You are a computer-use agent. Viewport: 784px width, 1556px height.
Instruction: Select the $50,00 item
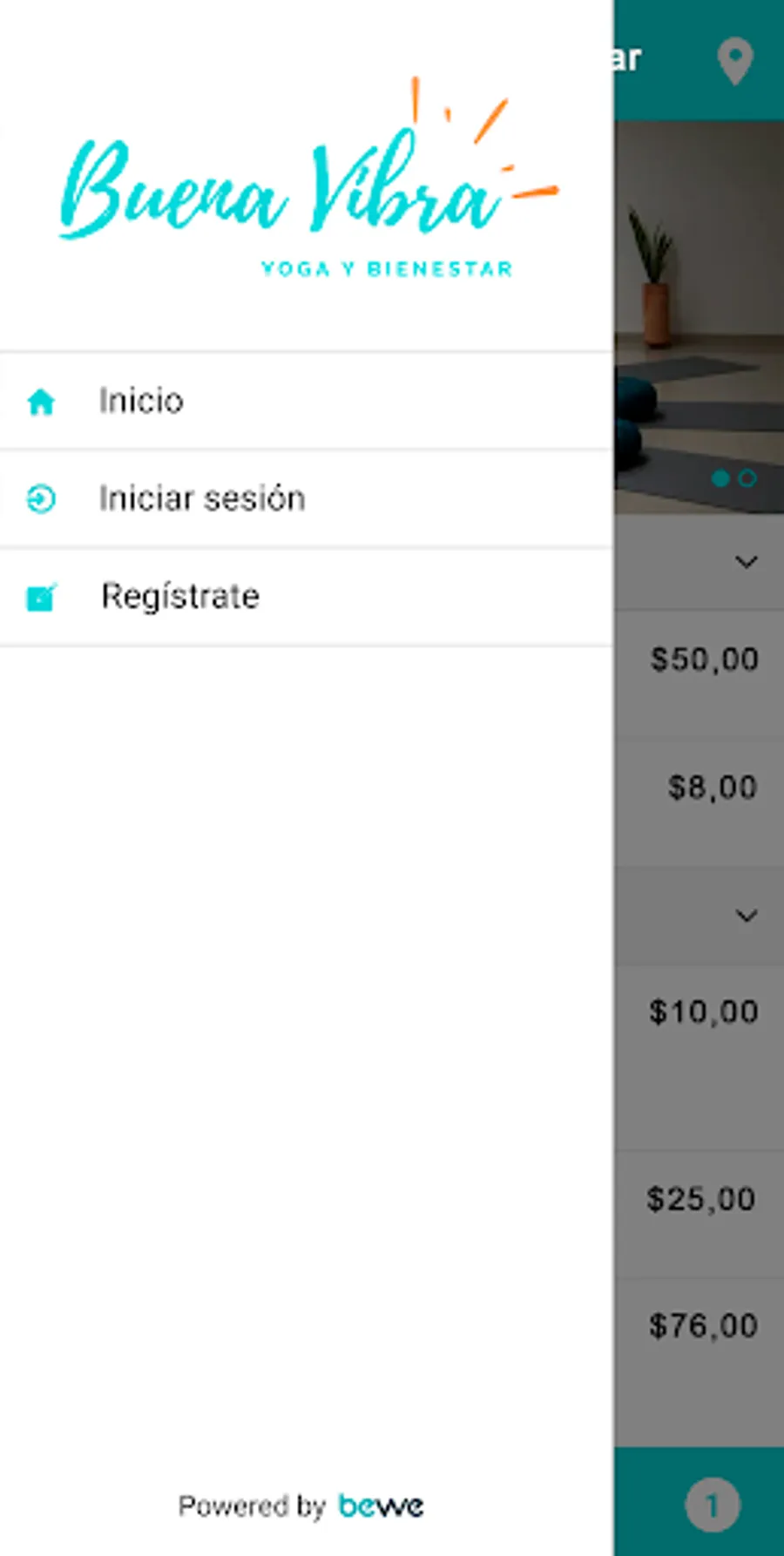704,660
